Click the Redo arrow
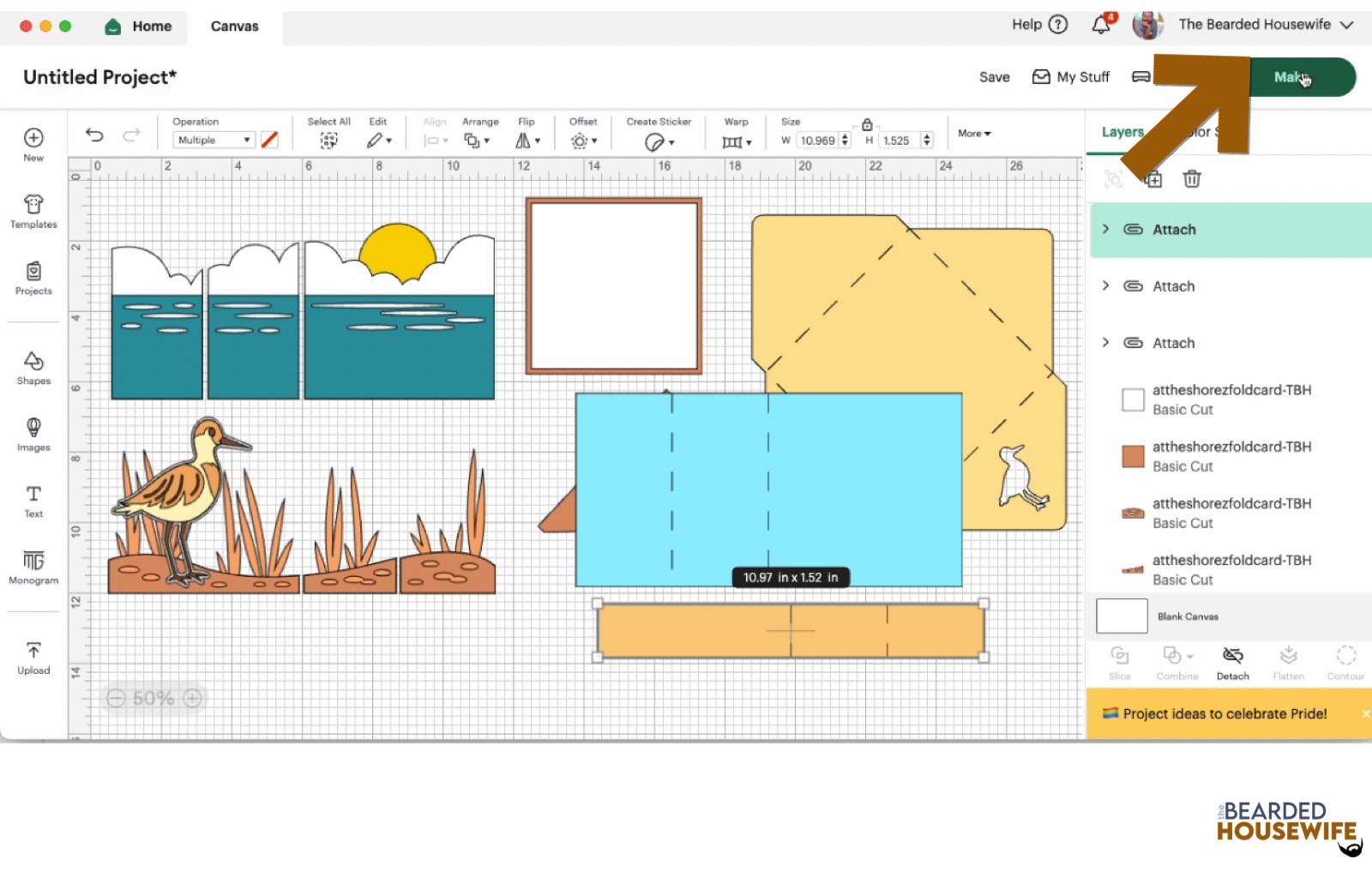 click(x=131, y=135)
